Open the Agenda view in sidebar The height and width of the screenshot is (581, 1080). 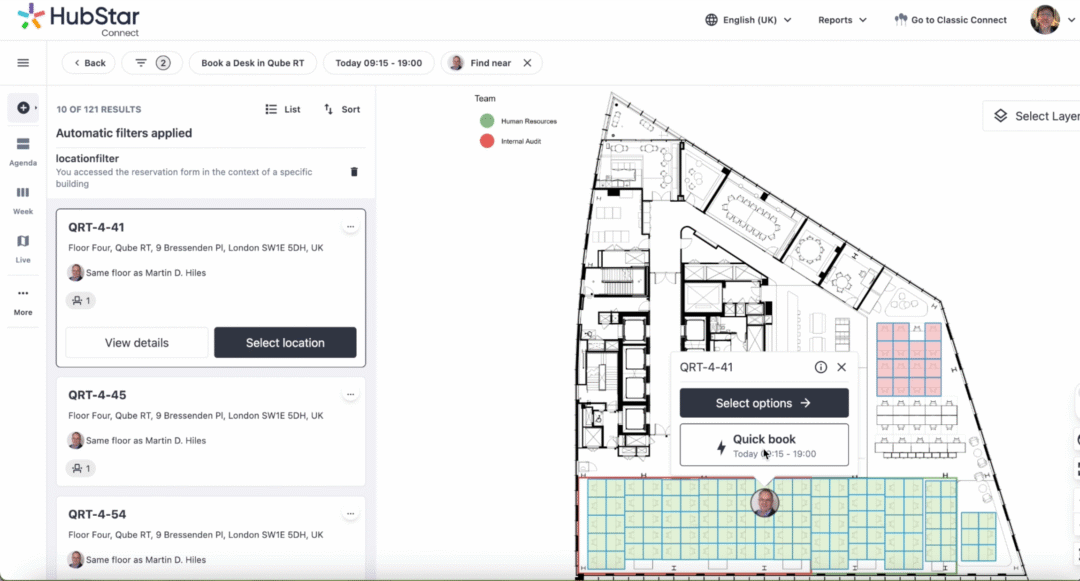click(x=23, y=151)
